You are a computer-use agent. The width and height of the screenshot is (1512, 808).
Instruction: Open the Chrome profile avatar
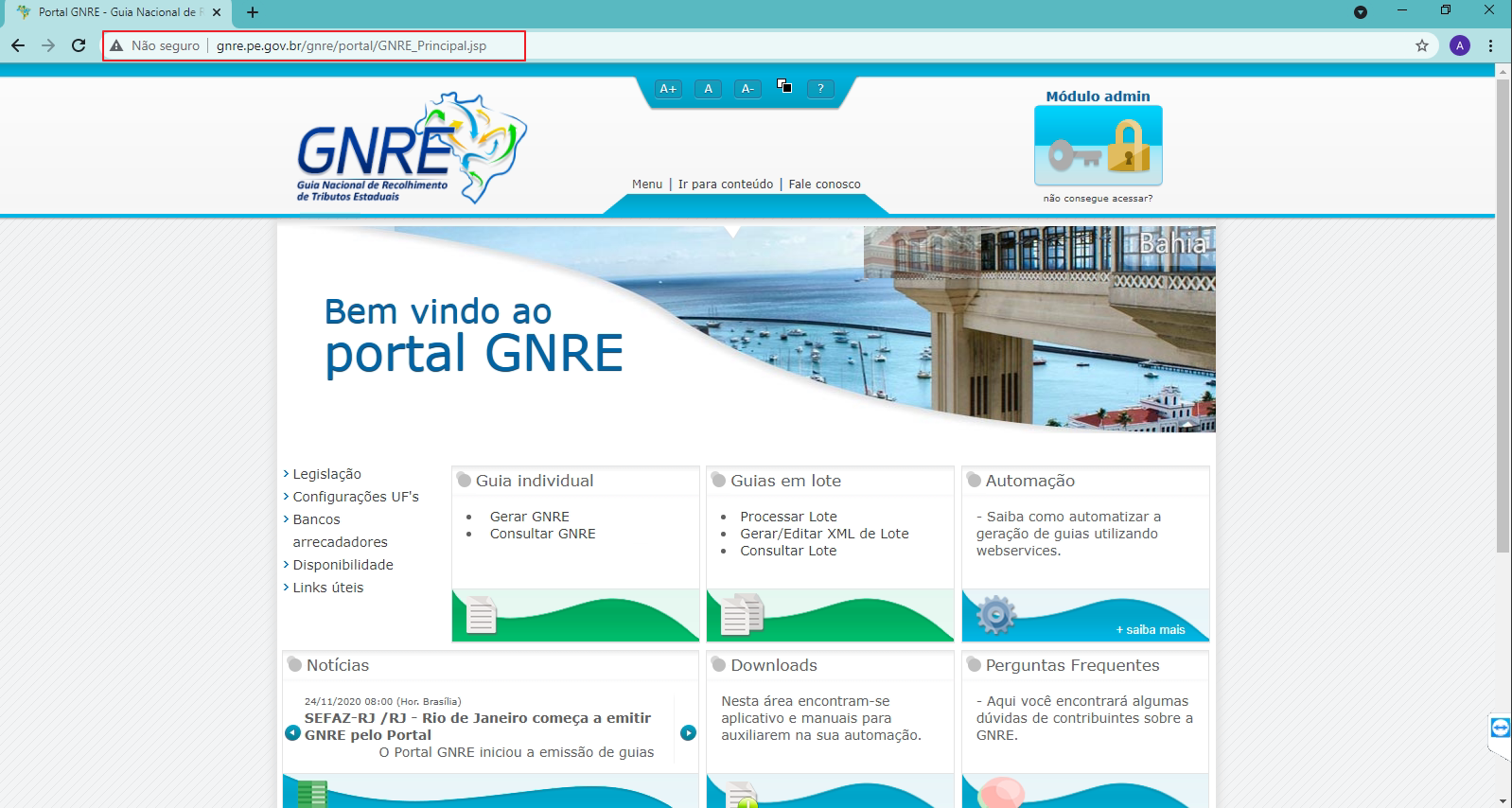pos(1460,45)
